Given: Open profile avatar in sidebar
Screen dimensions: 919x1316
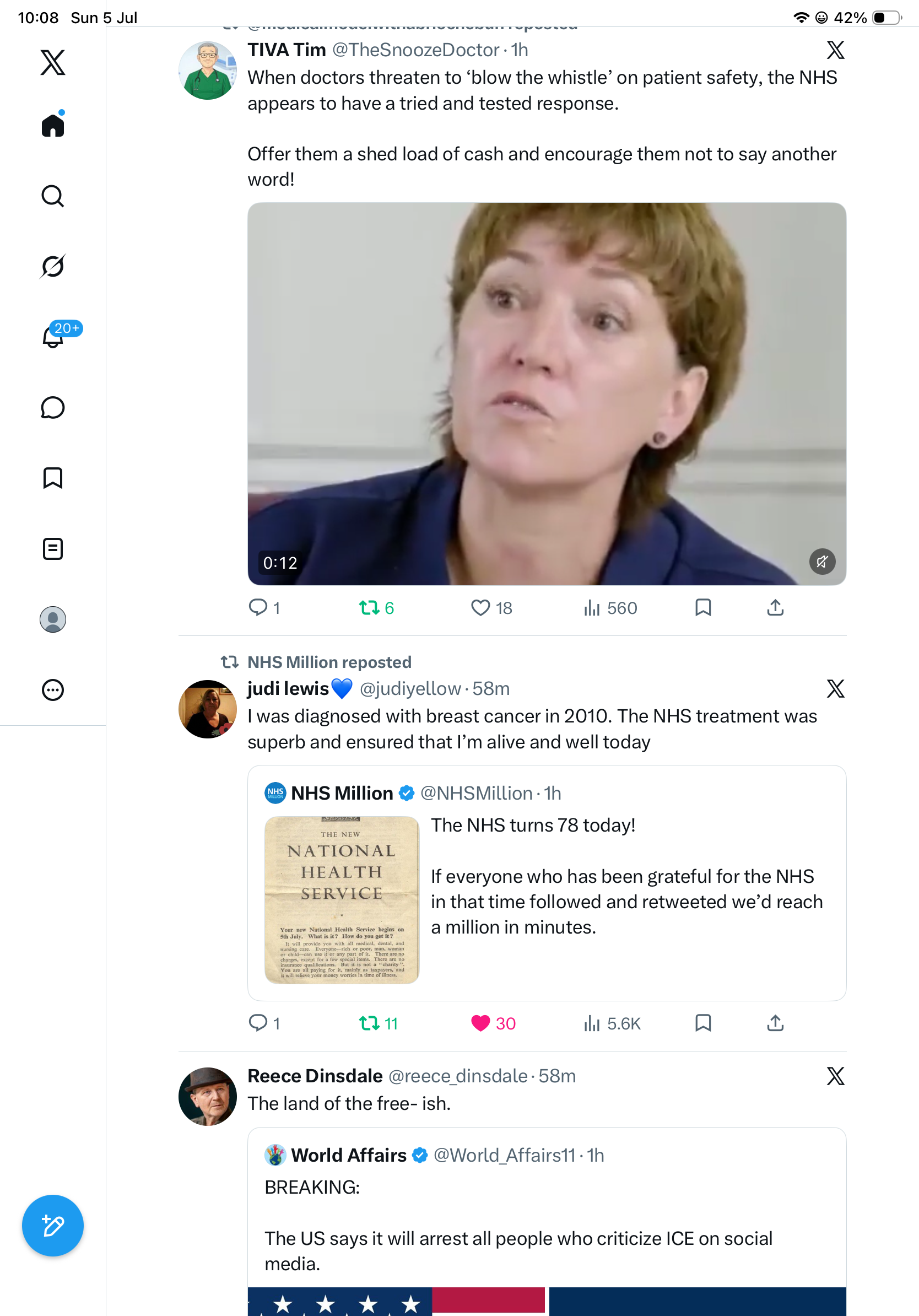Looking at the screenshot, I should [53, 619].
